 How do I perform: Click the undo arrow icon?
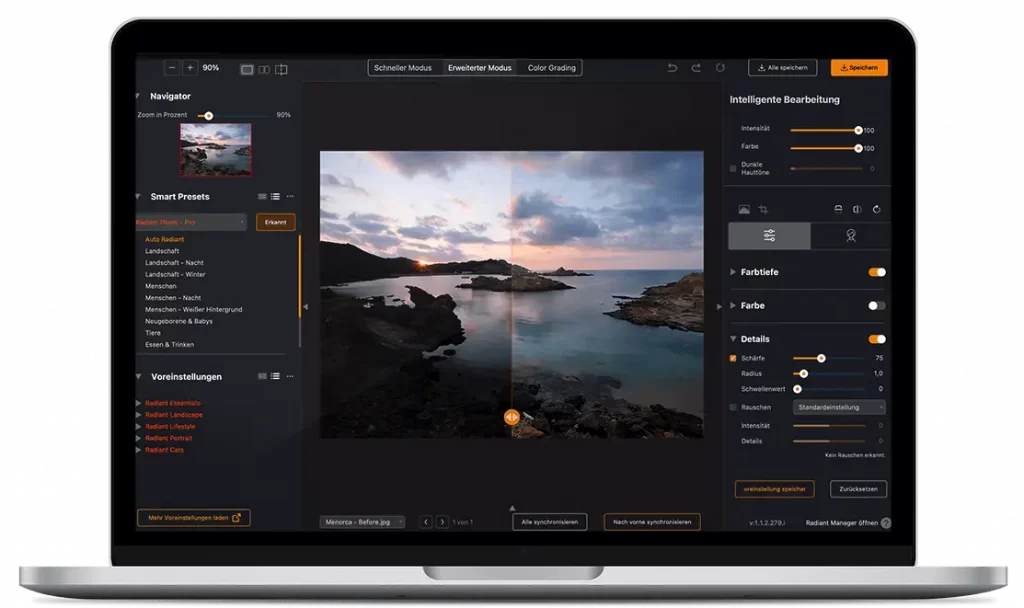(672, 68)
